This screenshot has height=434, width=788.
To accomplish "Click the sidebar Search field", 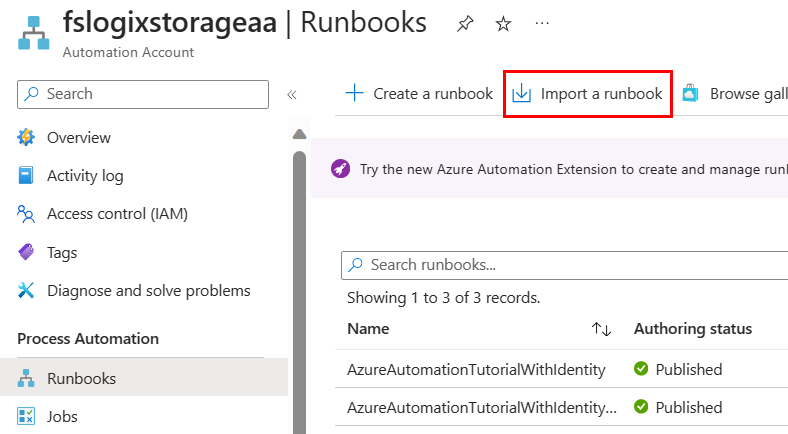I will pos(143,94).
